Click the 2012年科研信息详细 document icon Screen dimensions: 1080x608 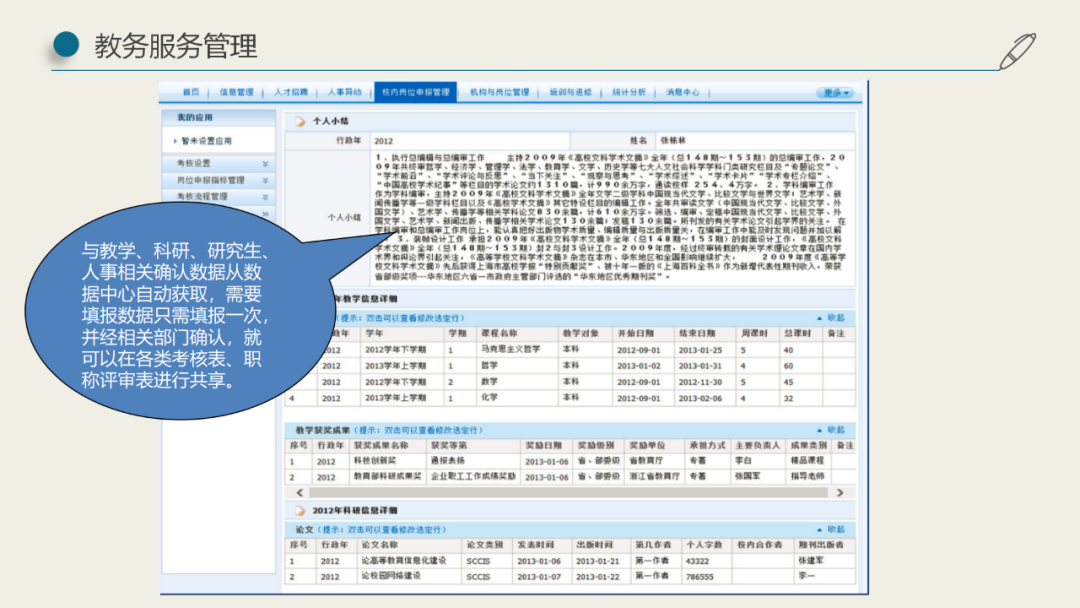click(300, 511)
